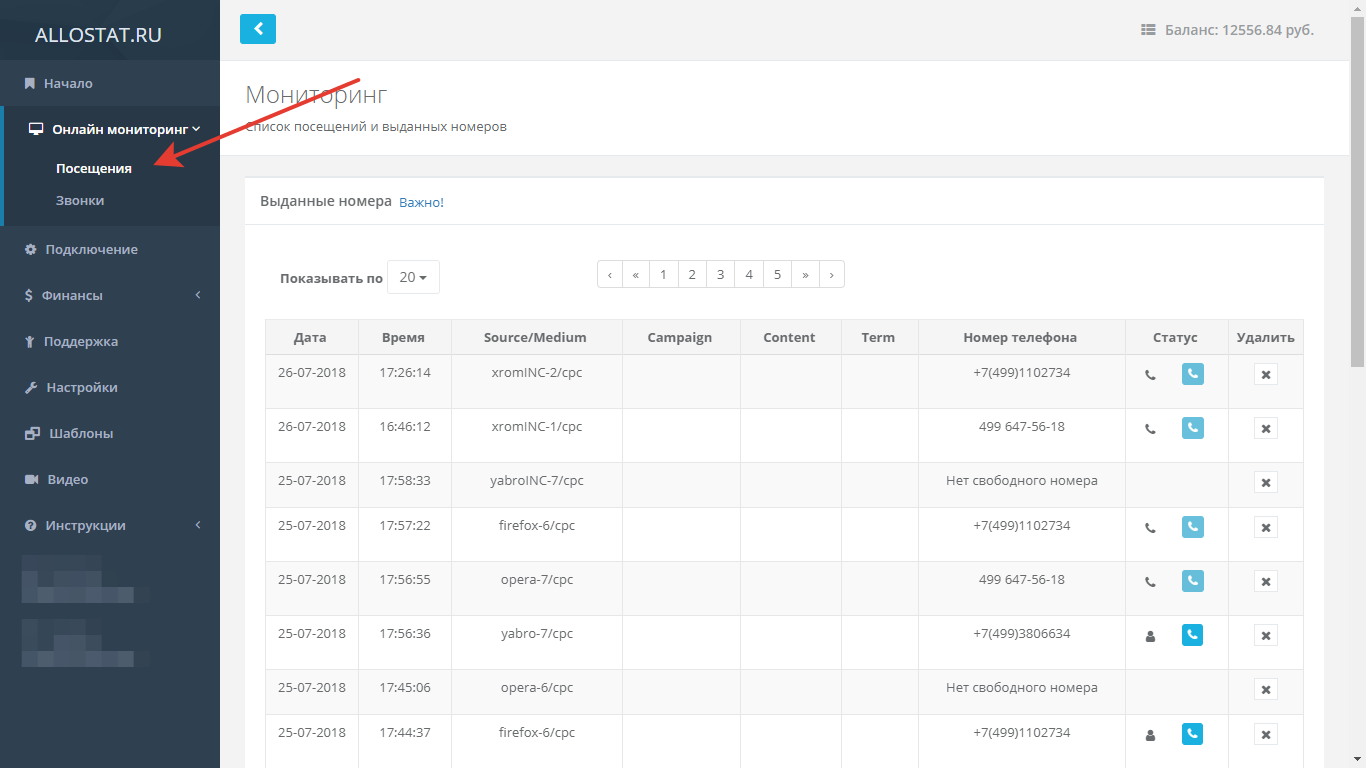
Task: Click the person status icon in the 17:56:36 row
Action: click(1150, 636)
